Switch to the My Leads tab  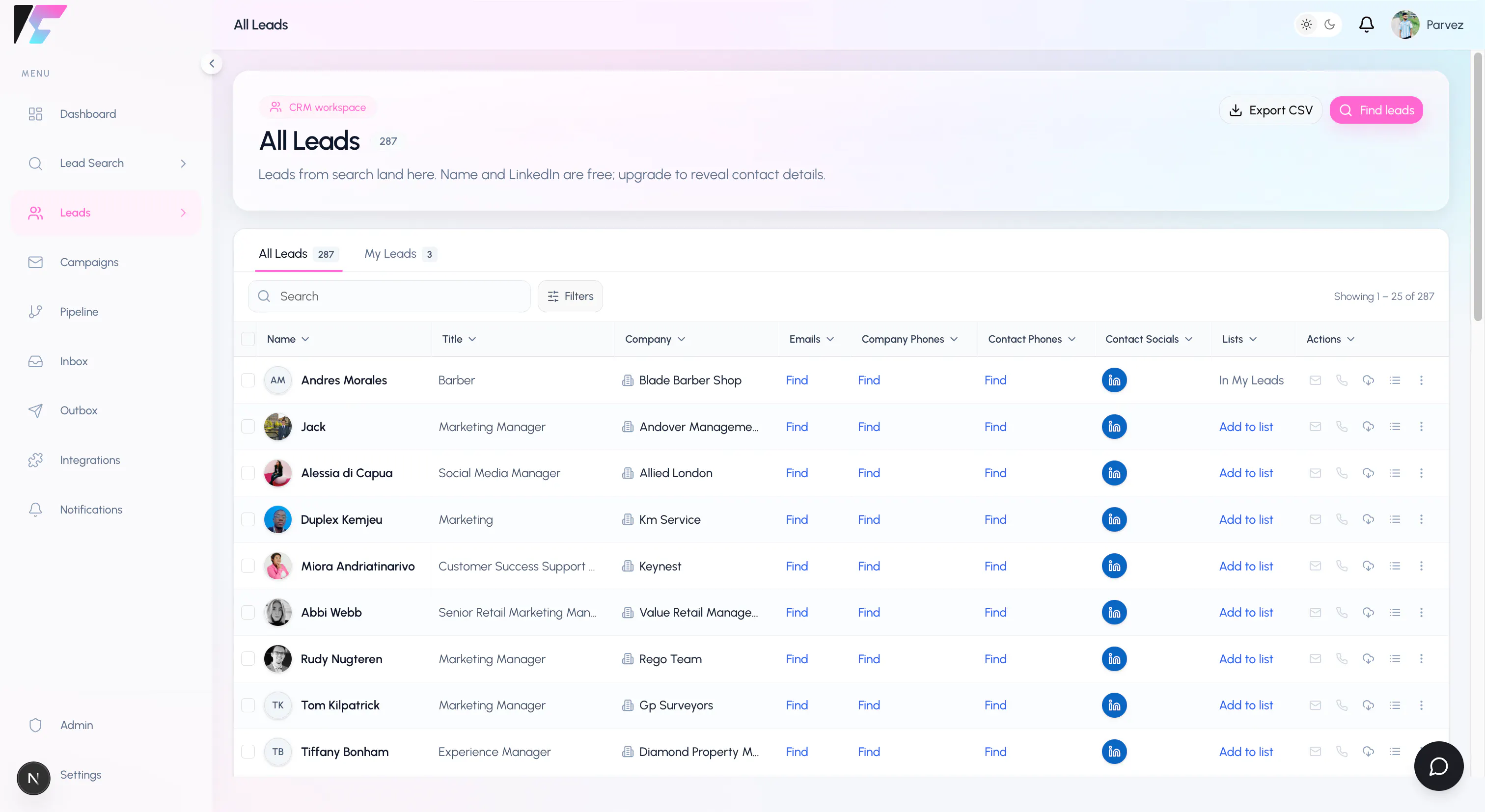tap(400, 254)
